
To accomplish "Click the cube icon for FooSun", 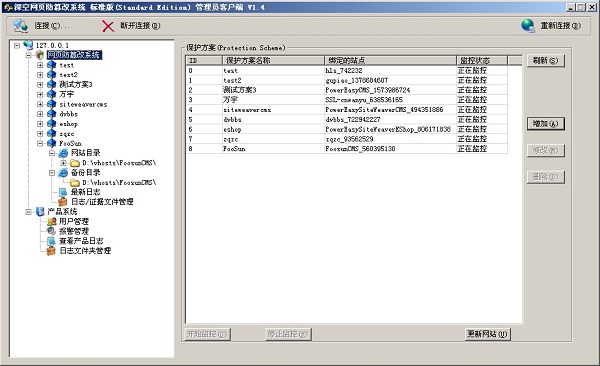I will (x=51, y=143).
